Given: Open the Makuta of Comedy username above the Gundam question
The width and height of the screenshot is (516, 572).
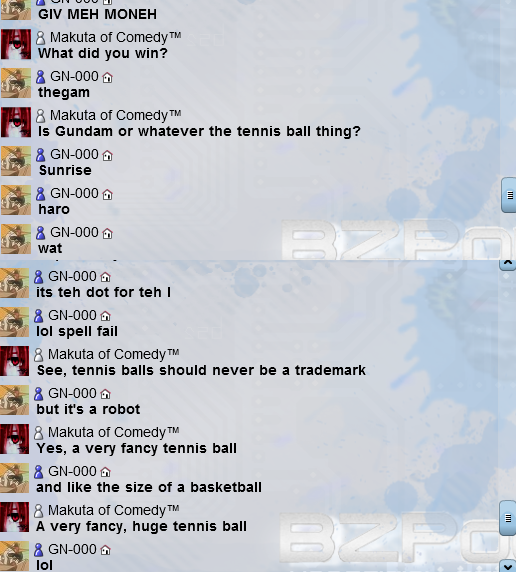Looking at the screenshot, I should (x=115, y=115).
